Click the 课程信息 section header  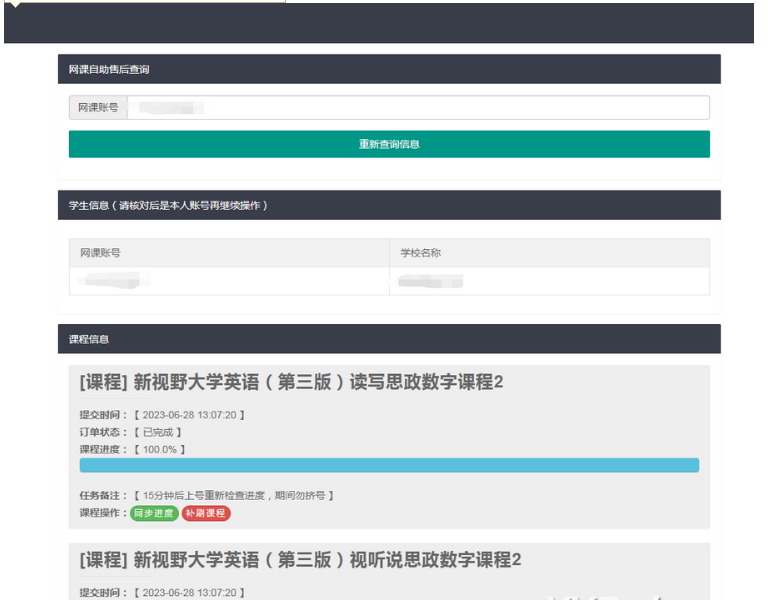pos(389,339)
